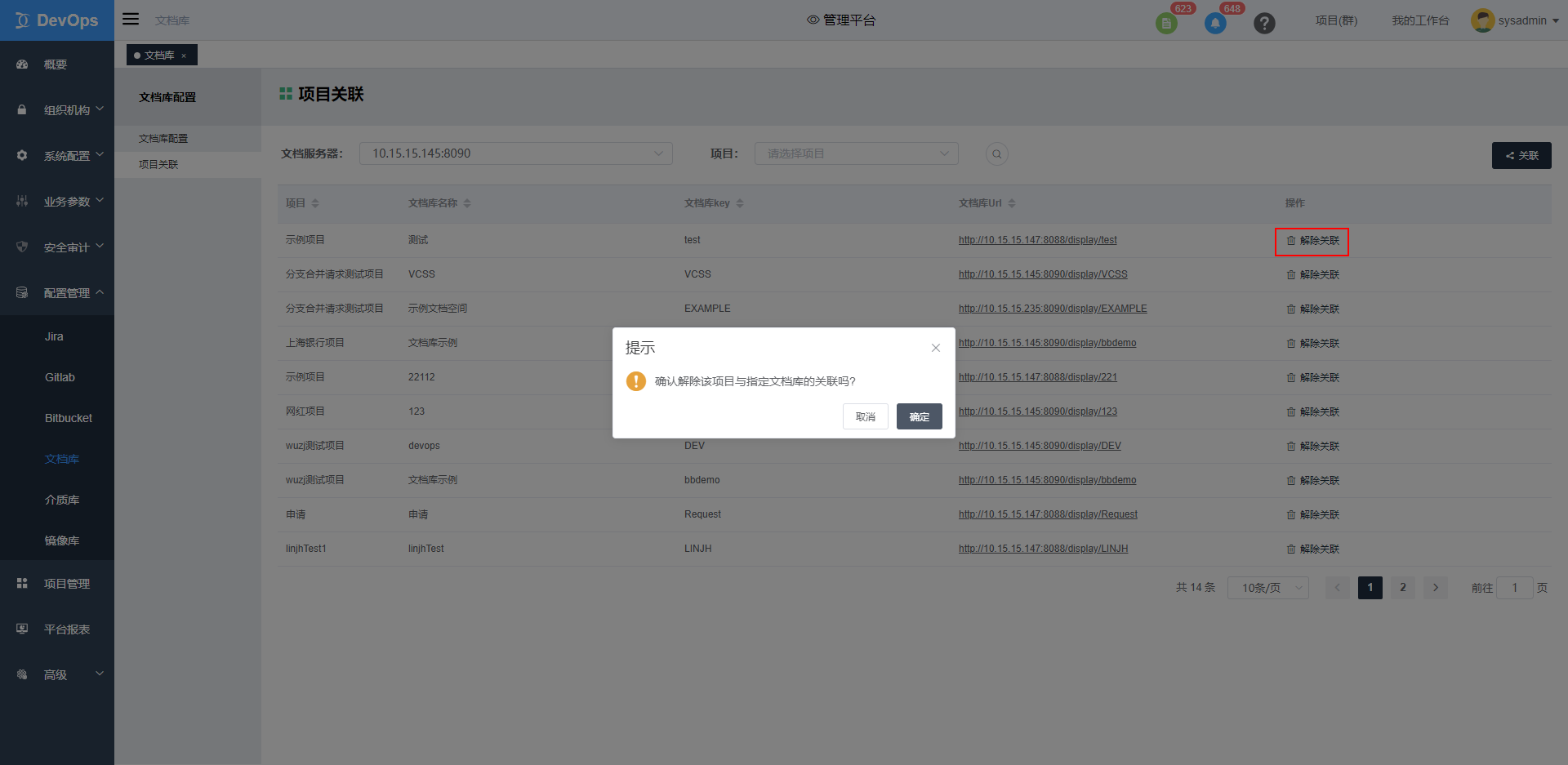Expand 高级 in the sidebar
The width and height of the screenshot is (1568, 765).
57,675
